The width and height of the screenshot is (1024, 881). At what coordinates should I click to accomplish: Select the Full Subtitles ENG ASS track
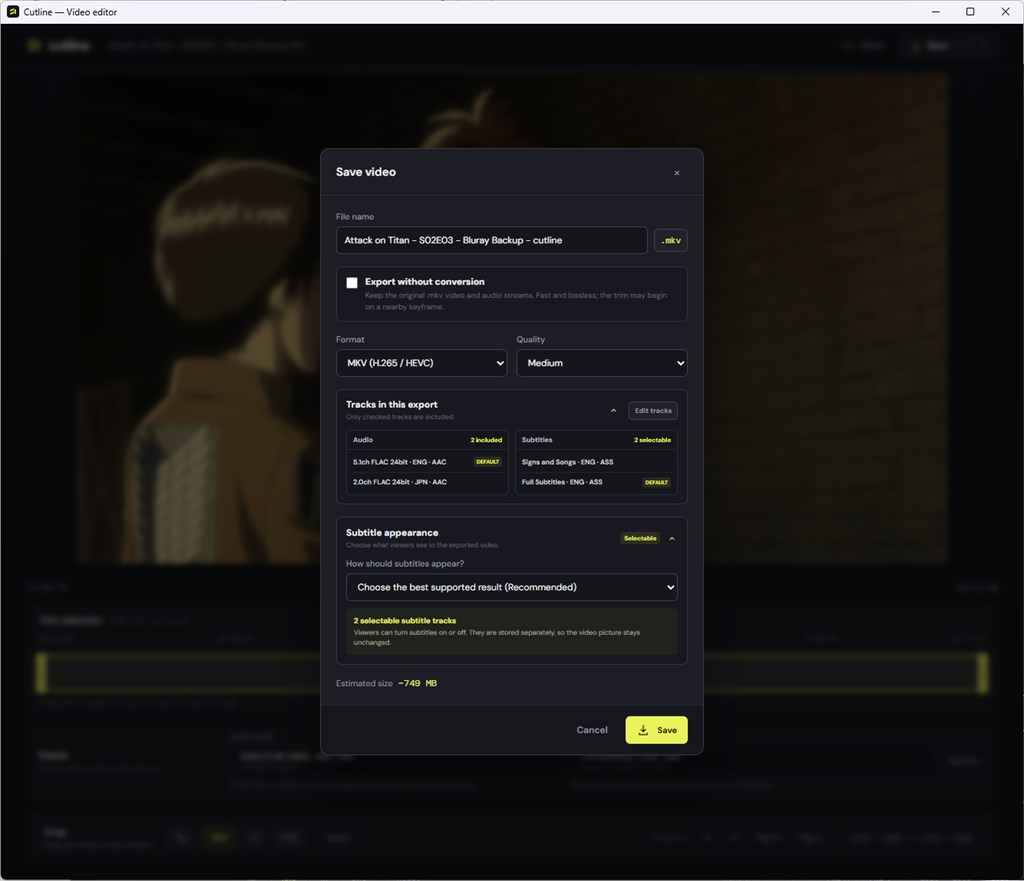click(x=596, y=482)
